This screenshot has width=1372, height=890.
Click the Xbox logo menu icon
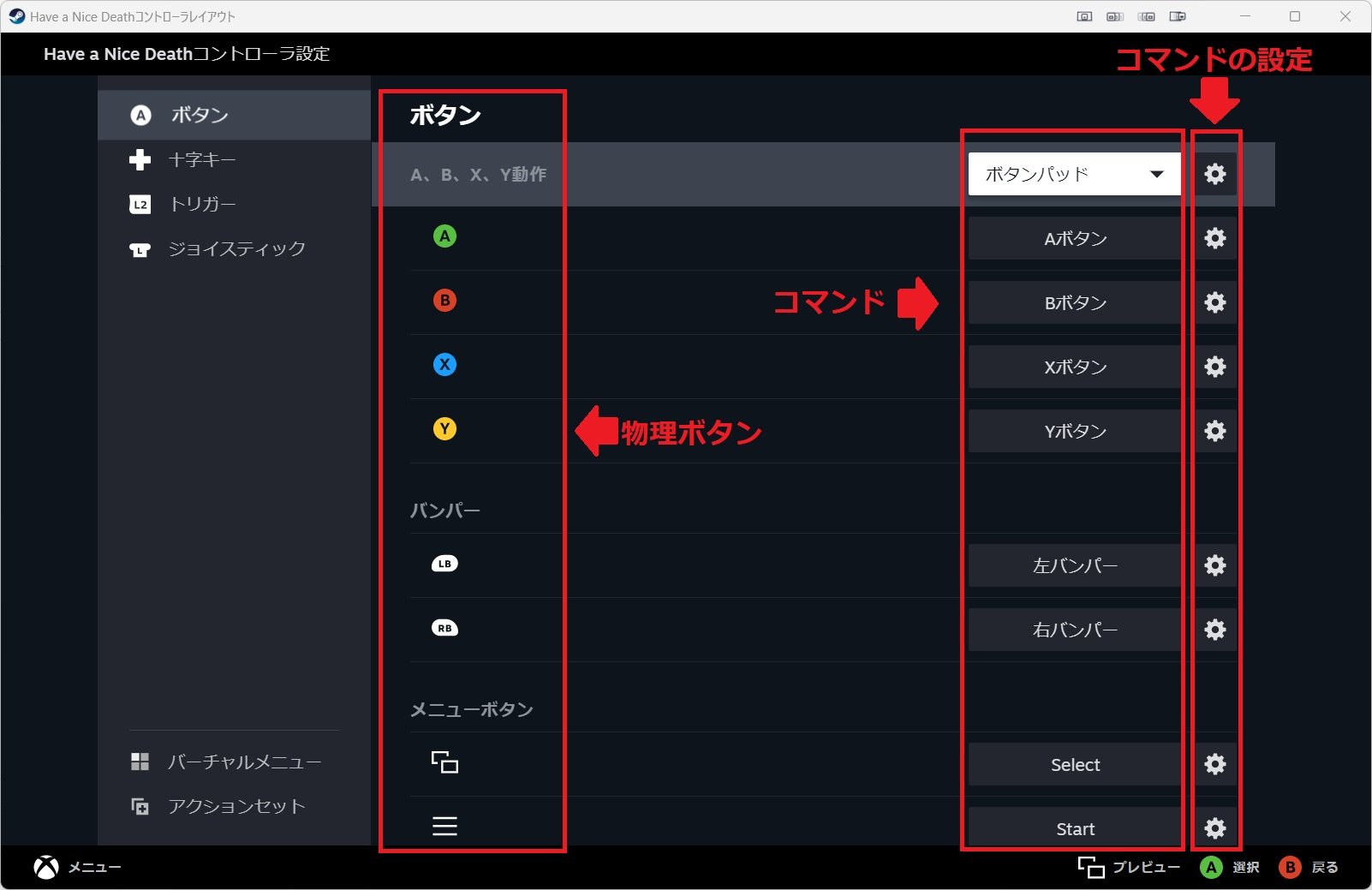pos(46,868)
